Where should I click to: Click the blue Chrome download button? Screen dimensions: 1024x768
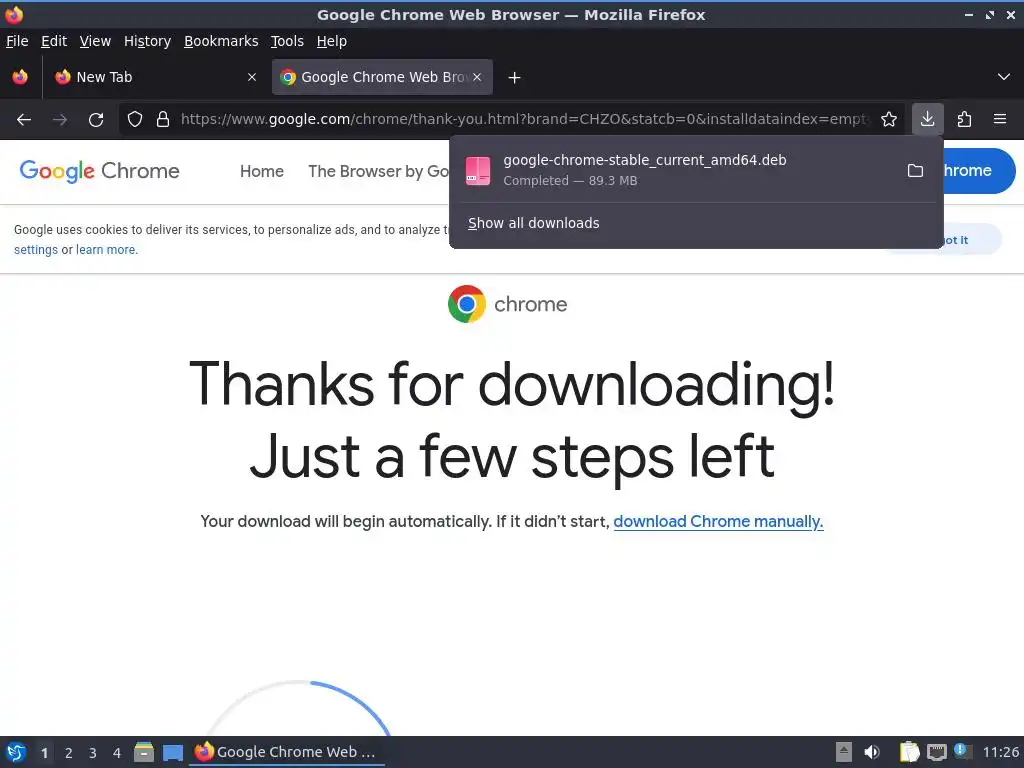point(978,171)
